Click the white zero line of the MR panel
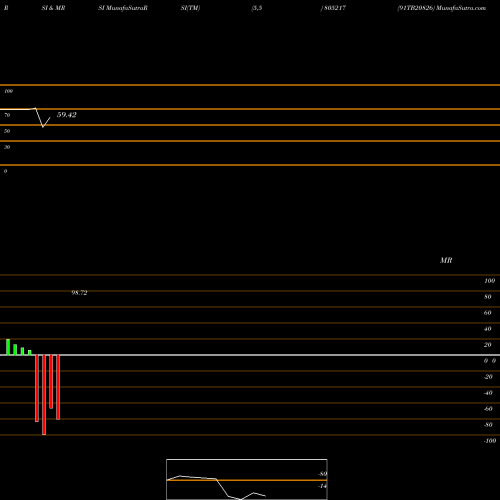Screen dimensions: 500x500 coord(250,355)
